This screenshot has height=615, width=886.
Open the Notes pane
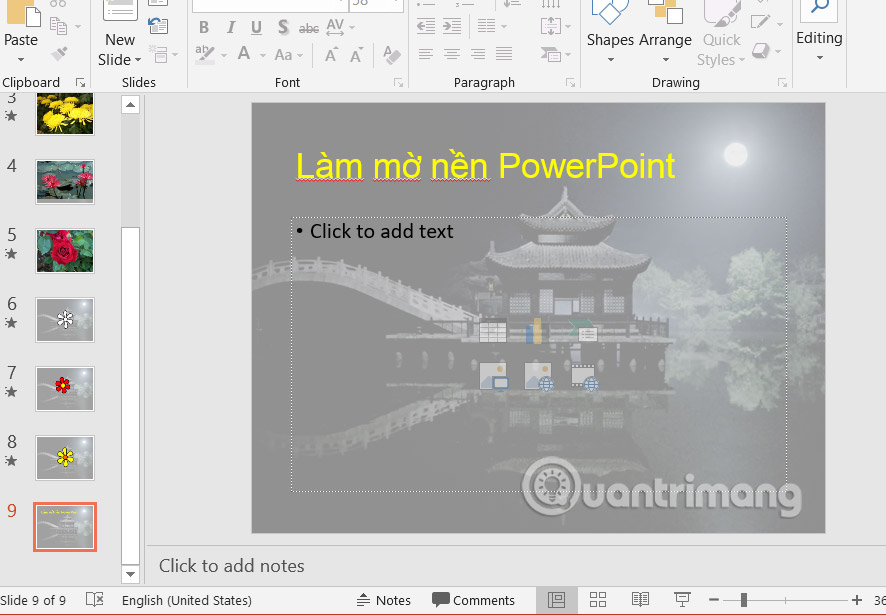384,599
